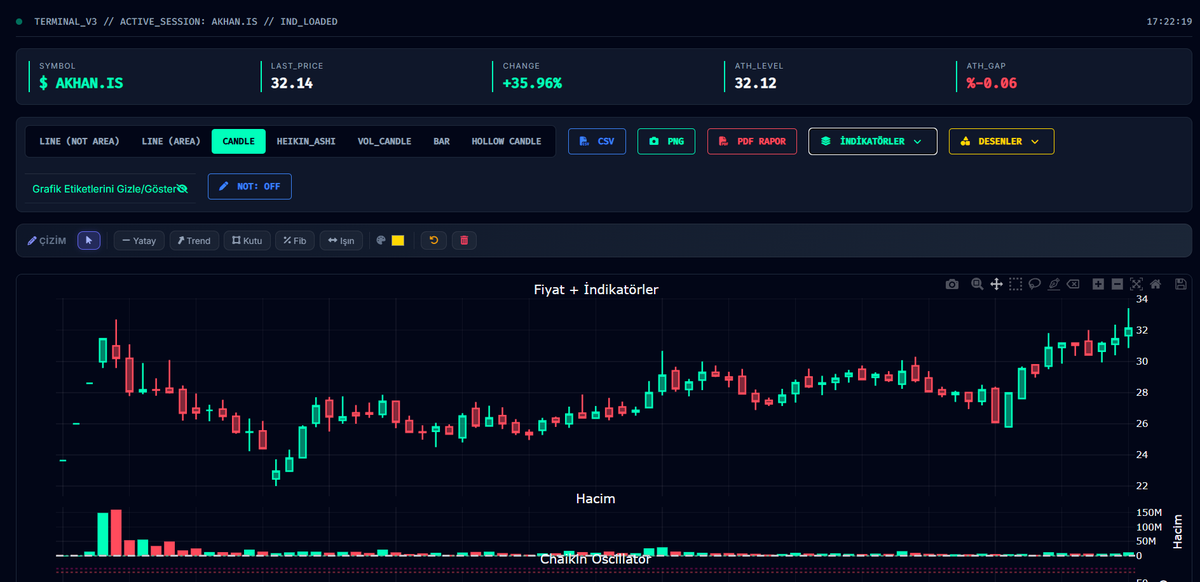1200x582 pixels.
Task: Select the Kutu box drawing tool
Action: (x=247, y=240)
